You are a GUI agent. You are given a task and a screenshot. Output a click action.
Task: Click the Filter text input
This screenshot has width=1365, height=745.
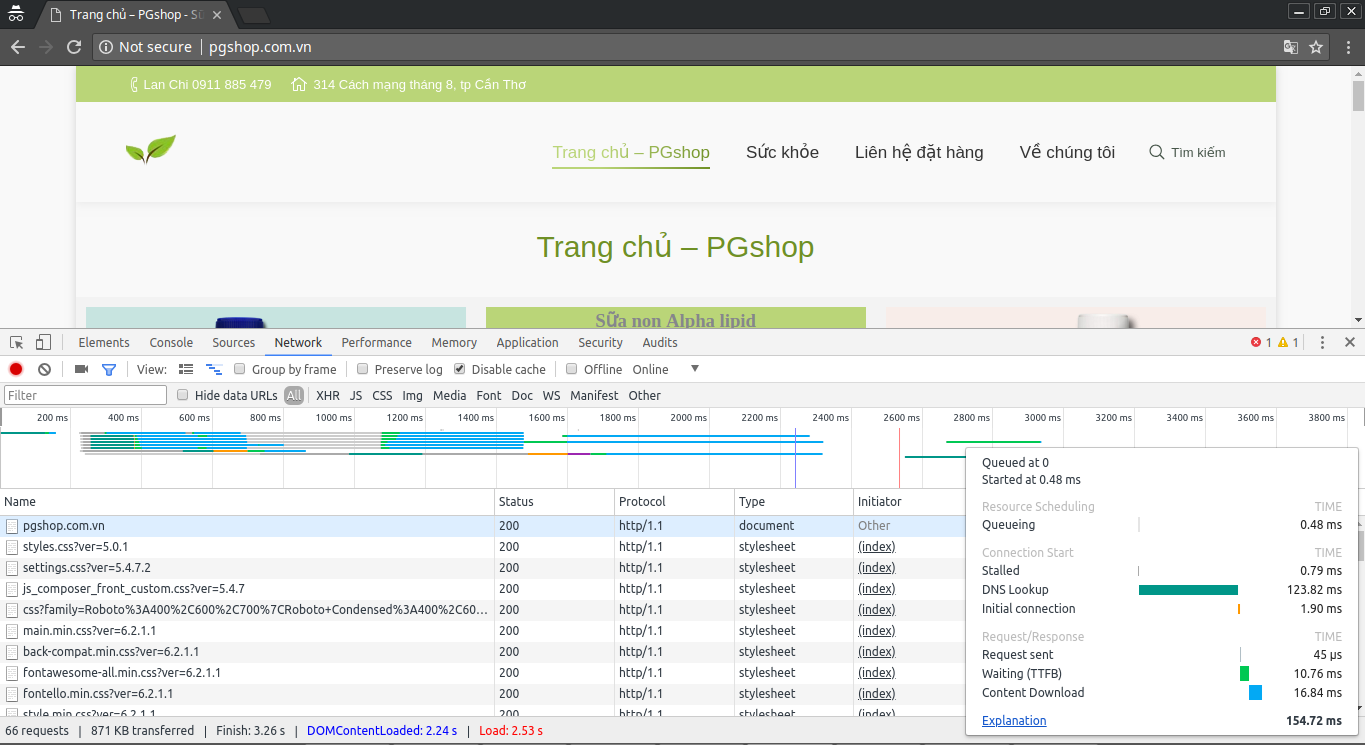[85, 395]
